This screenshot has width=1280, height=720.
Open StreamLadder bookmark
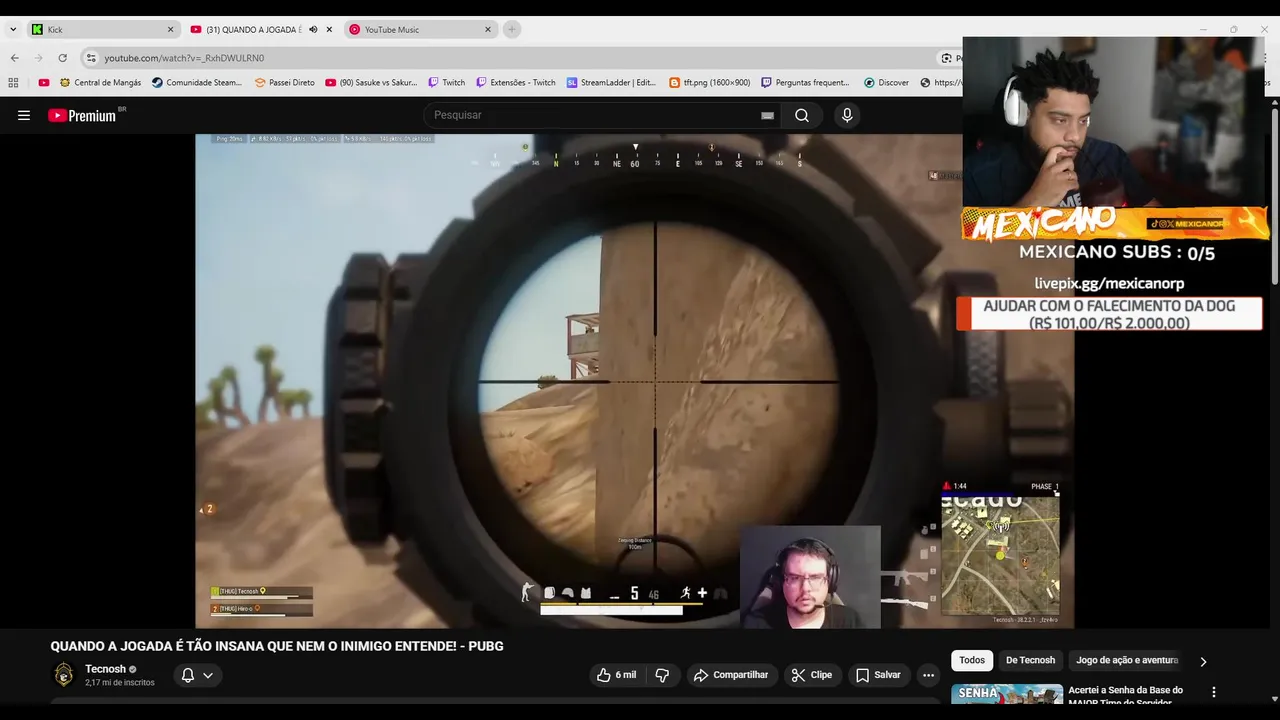click(x=612, y=83)
